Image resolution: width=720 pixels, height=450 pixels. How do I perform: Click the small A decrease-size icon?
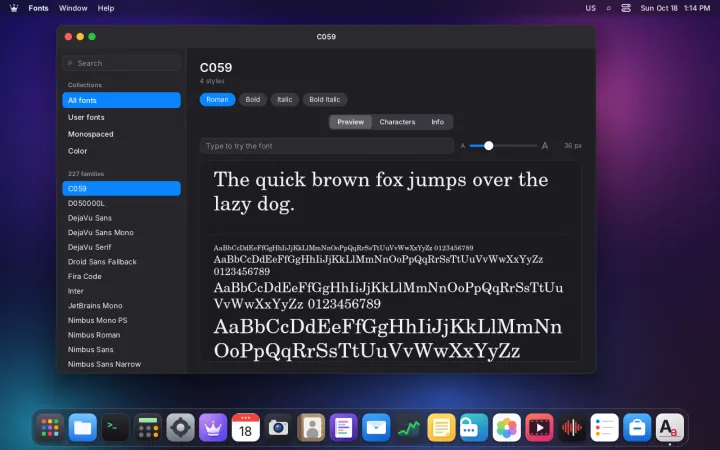click(x=463, y=146)
